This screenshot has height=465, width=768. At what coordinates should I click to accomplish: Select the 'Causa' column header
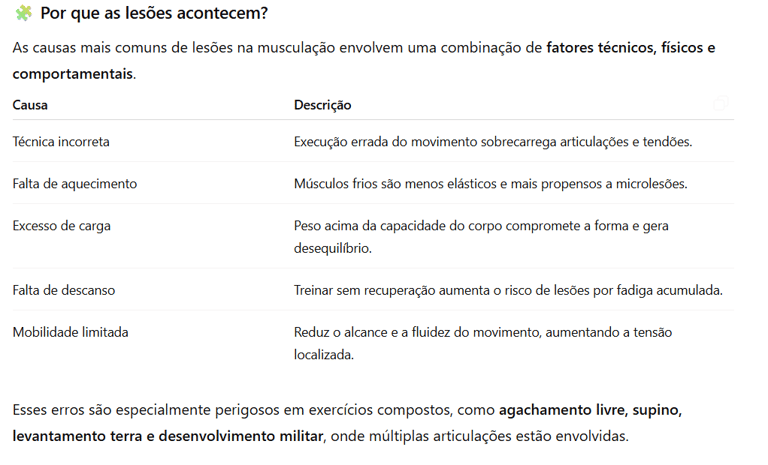point(30,105)
